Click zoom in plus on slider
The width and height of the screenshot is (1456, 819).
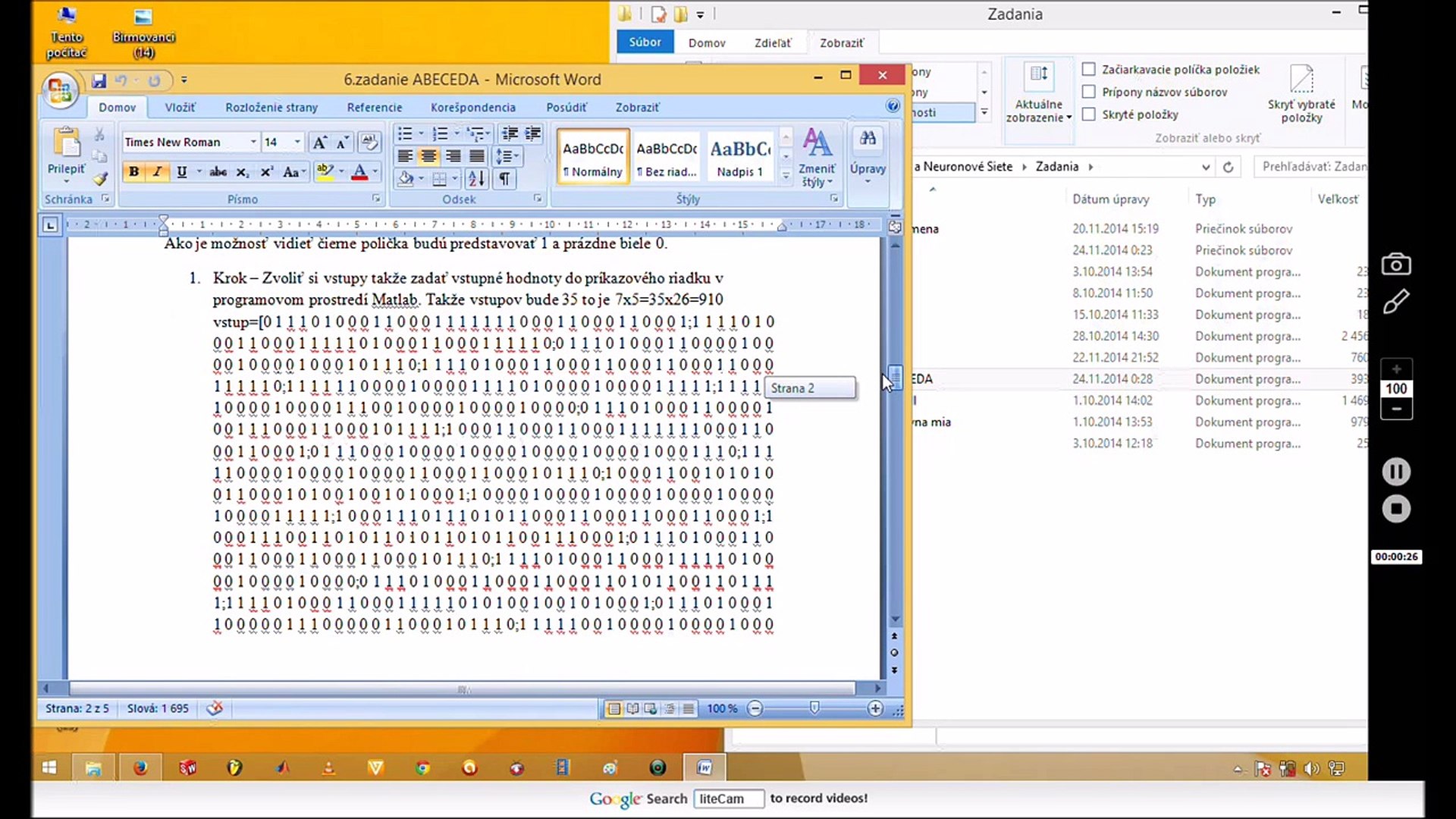point(875,708)
